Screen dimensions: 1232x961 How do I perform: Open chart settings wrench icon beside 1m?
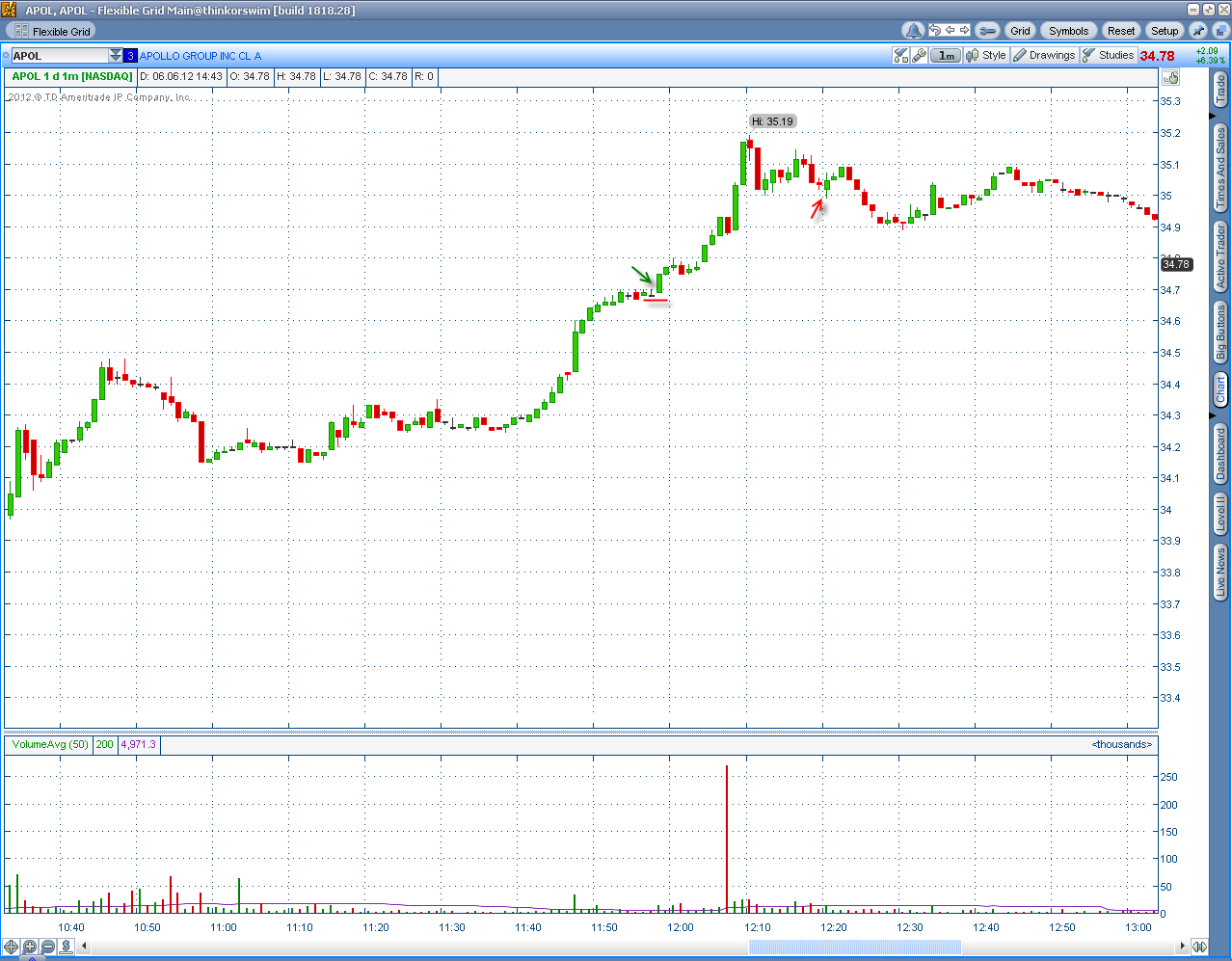coord(920,56)
